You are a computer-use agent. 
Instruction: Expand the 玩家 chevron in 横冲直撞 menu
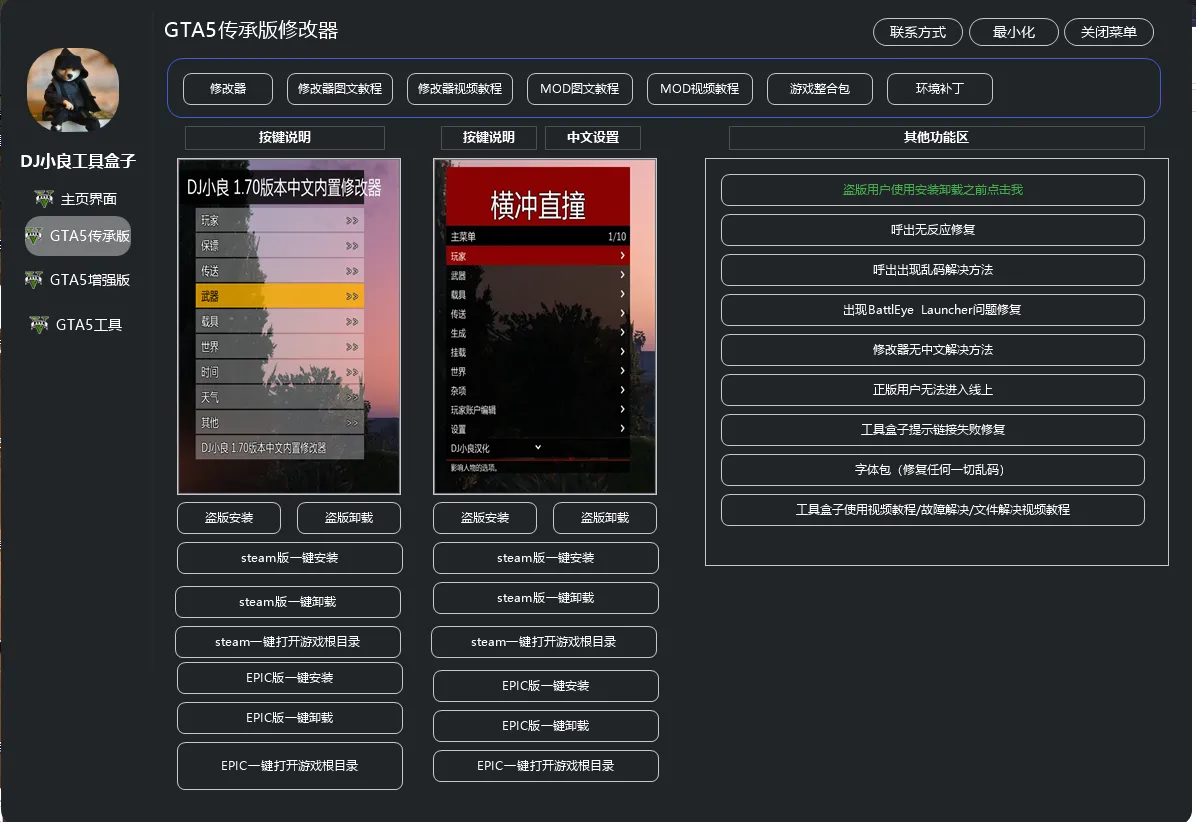pos(622,257)
